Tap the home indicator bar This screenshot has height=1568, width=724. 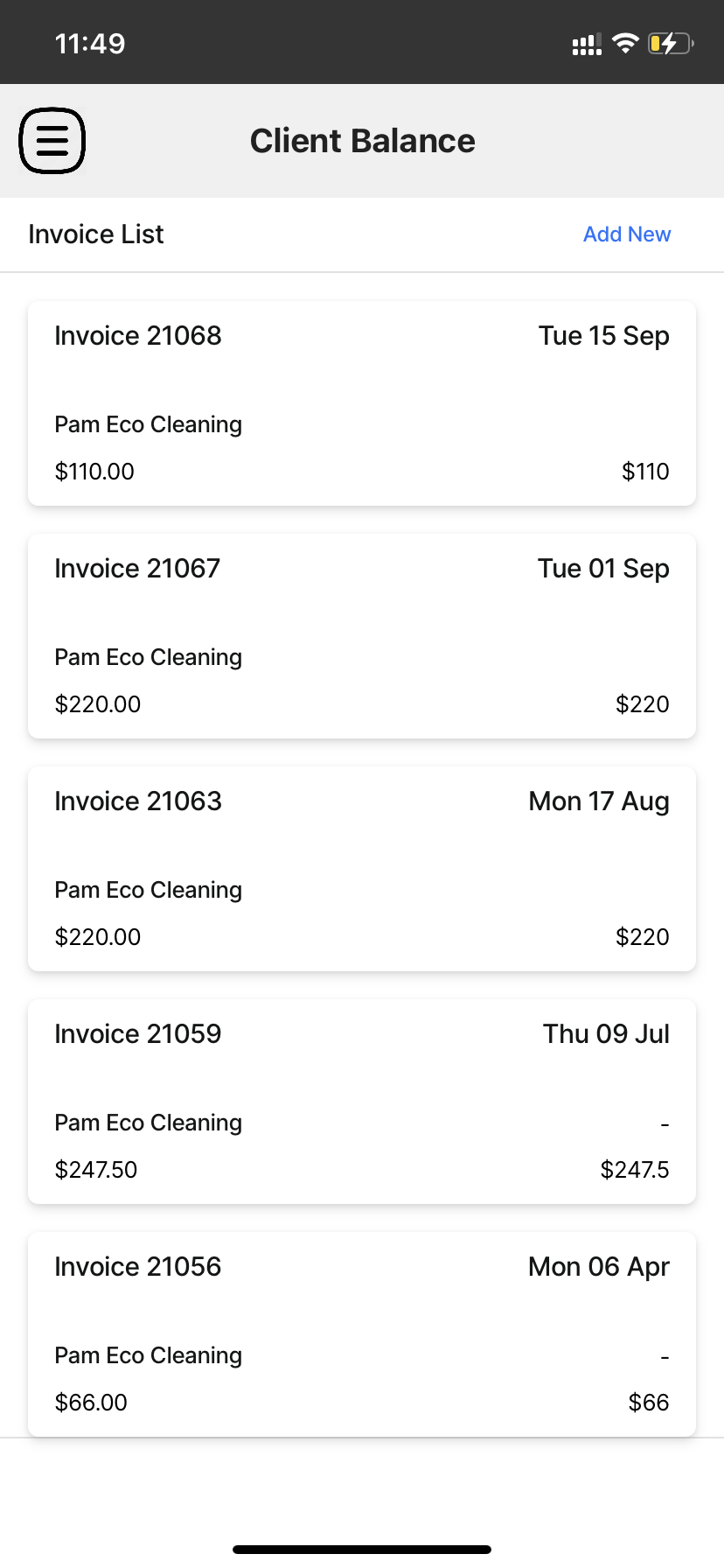(x=362, y=1550)
